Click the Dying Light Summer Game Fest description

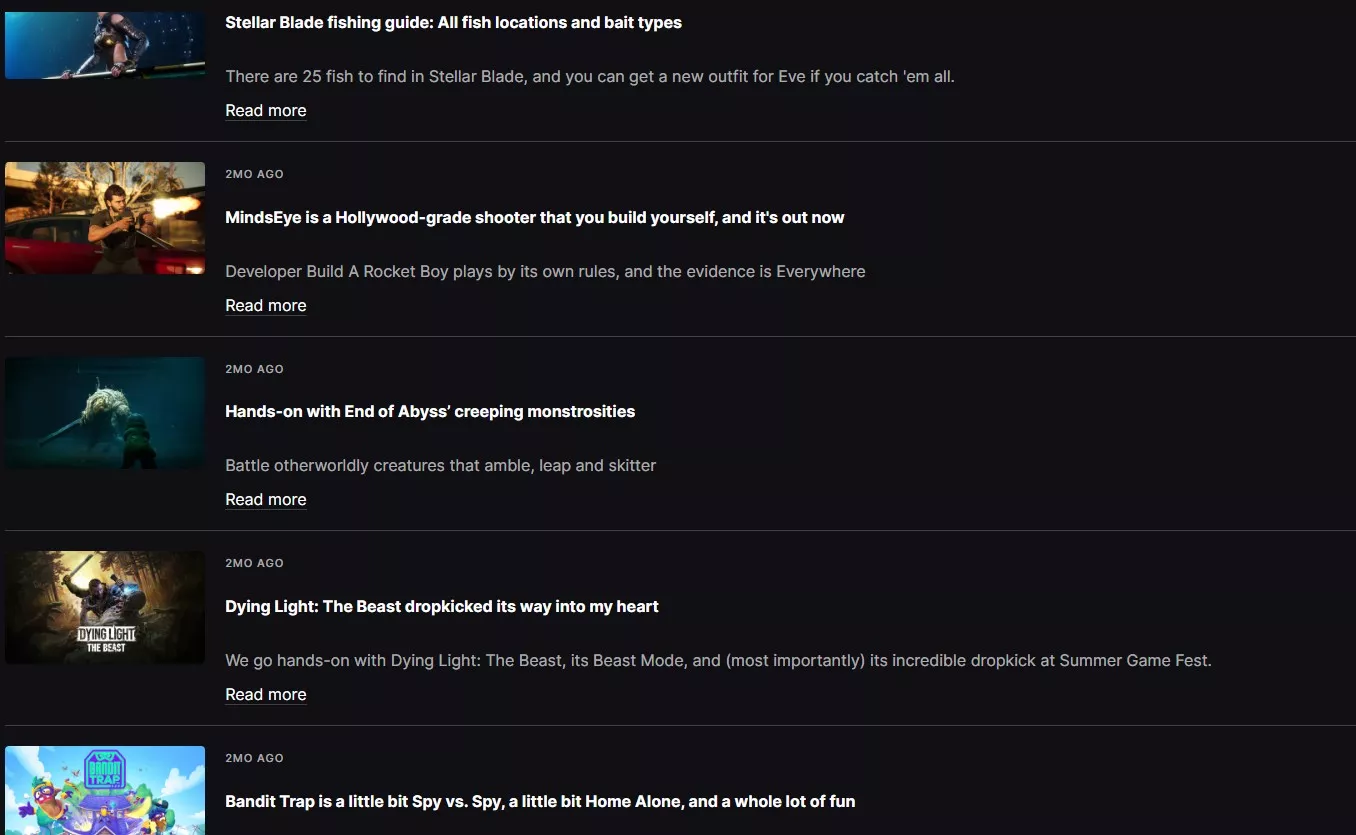pyautogui.click(x=718, y=660)
